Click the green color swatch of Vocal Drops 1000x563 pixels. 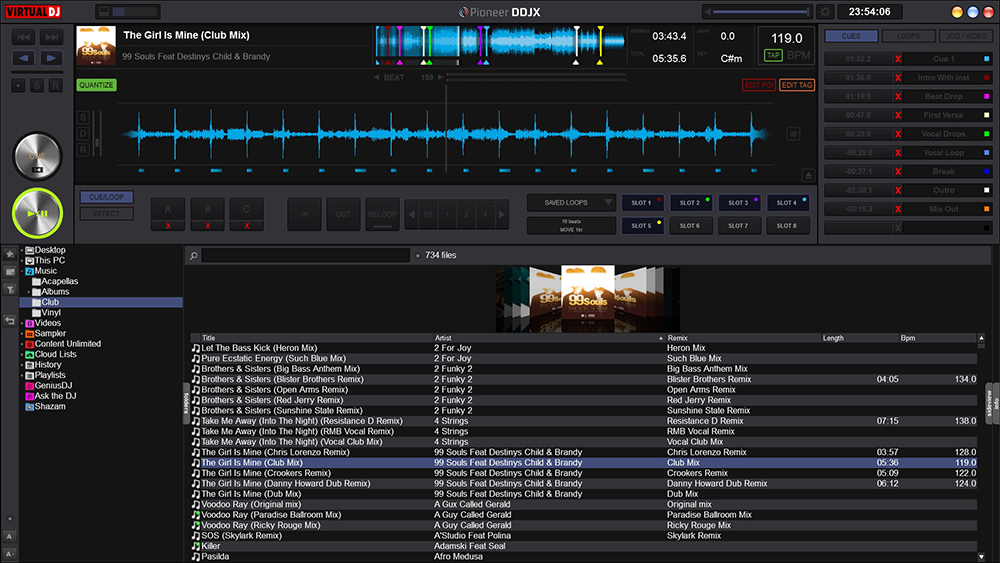987,134
